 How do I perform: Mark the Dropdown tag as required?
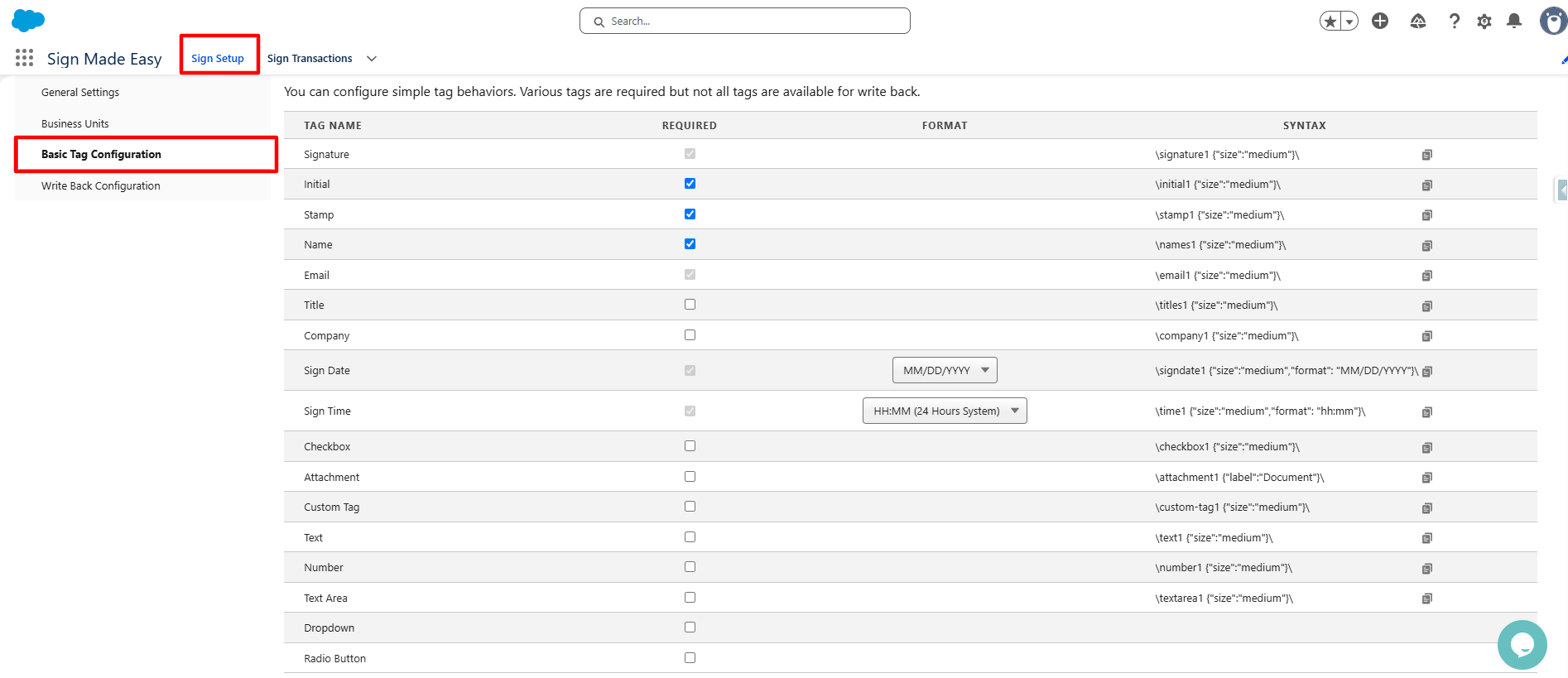(690, 628)
